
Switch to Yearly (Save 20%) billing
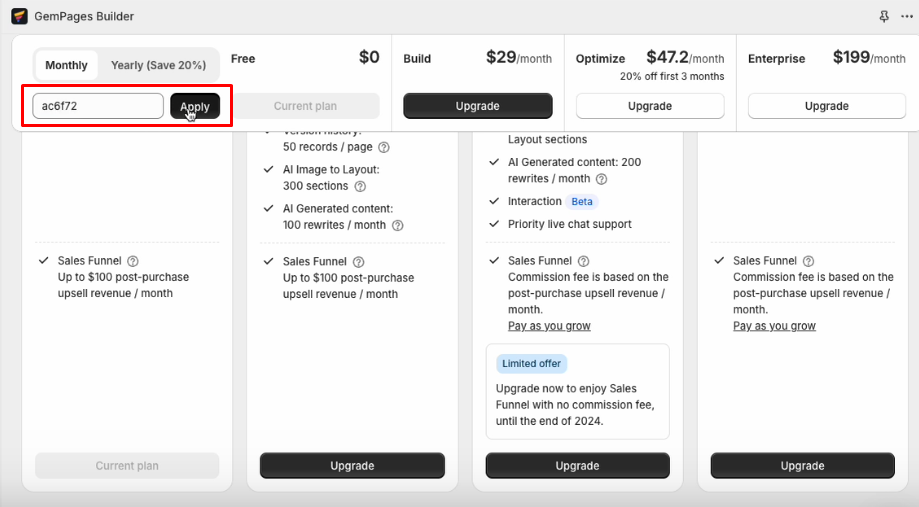pyautogui.click(x=158, y=65)
